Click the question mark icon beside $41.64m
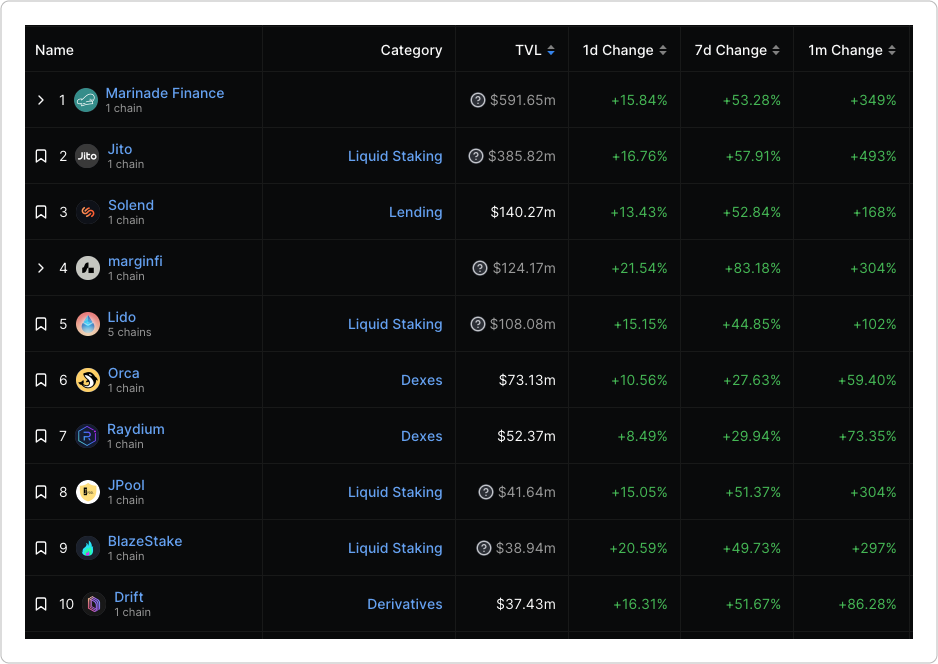Viewport: 938px width, 664px height. coord(486,492)
